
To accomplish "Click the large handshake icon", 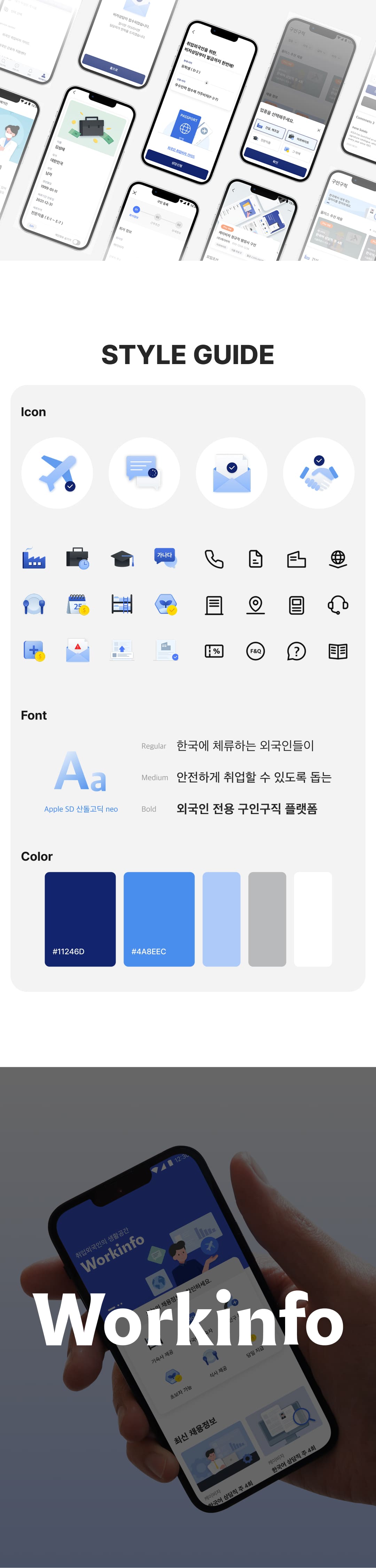I will point(319,473).
